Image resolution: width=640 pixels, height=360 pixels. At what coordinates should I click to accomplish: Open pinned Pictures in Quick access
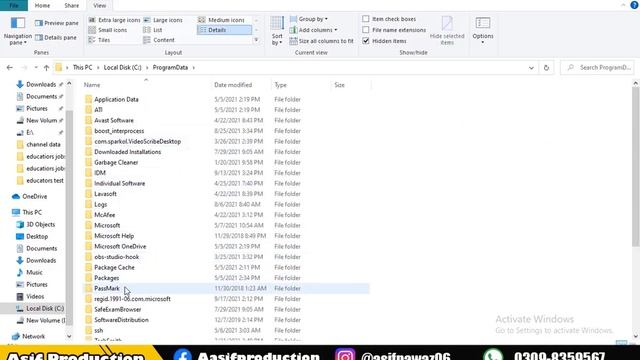(x=37, y=109)
